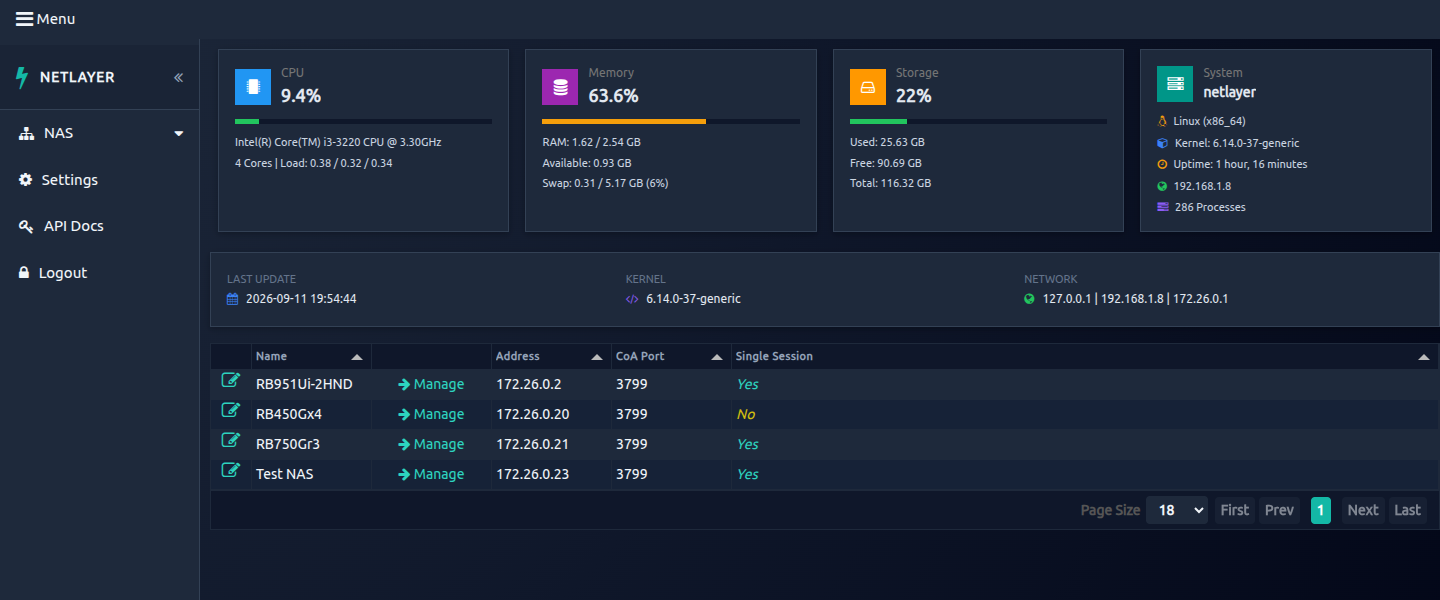1440x600 pixels.
Task: Collapse the sidebar with double chevron
Action: (179, 77)
